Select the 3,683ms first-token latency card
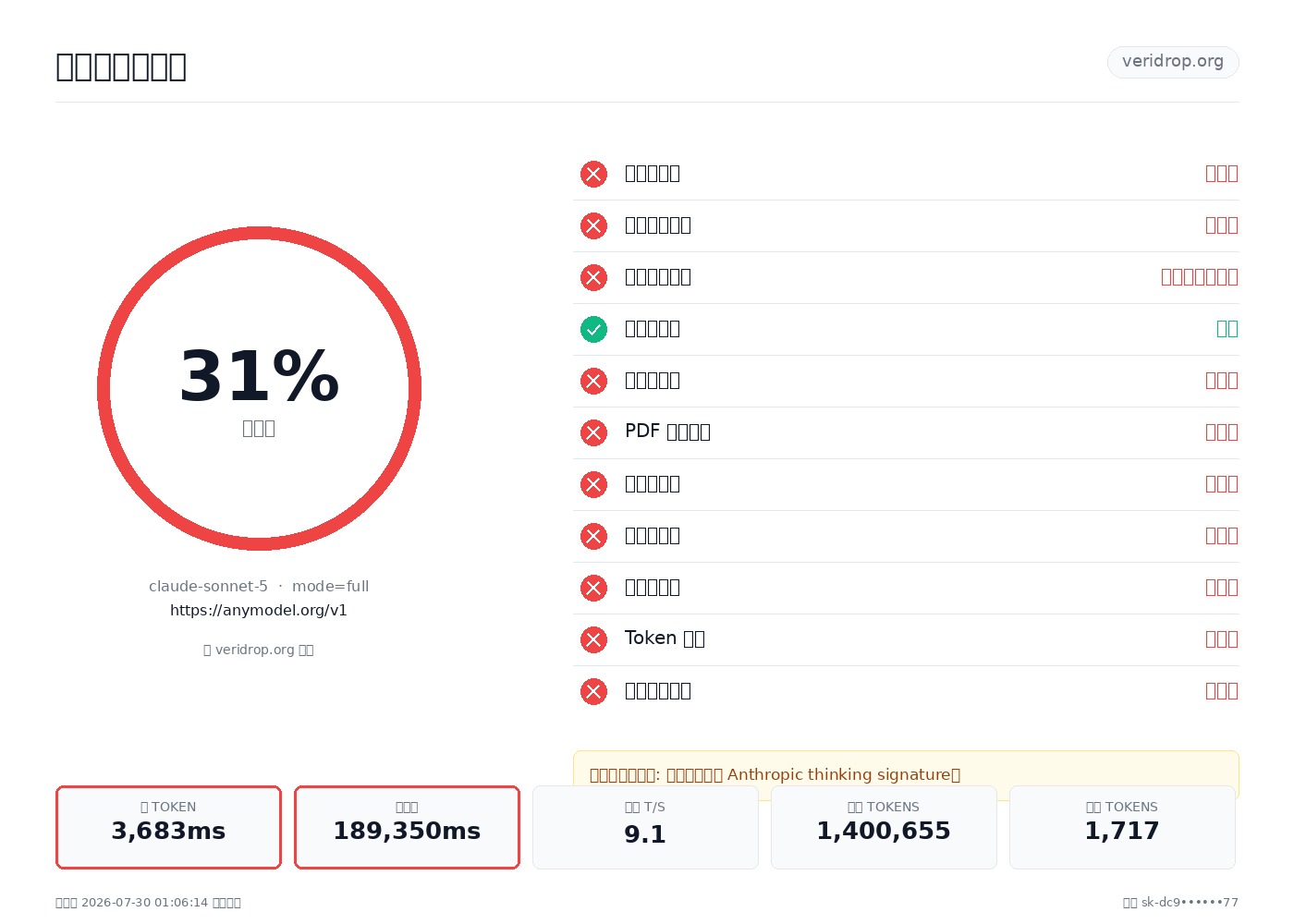This screenshot has height=924, width=1294. [x=168, y=827]
